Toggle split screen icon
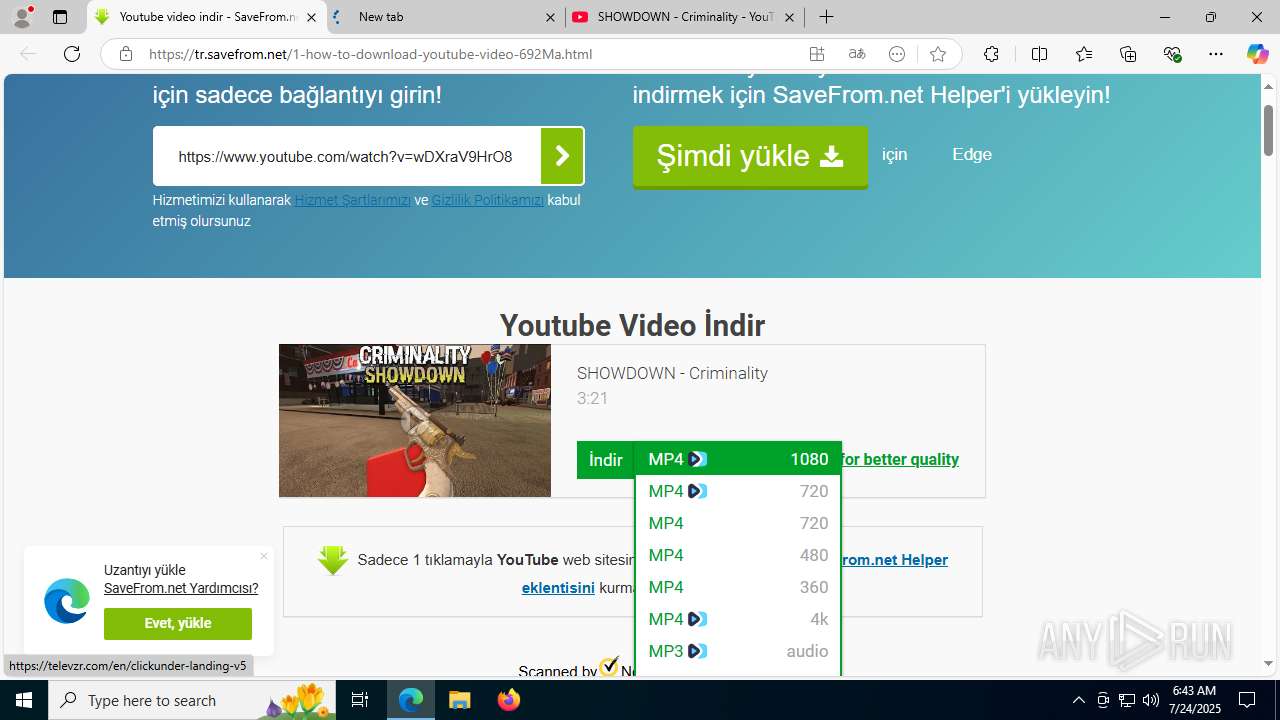Screen dimensions: 1280x720 tap(1039, 54)
